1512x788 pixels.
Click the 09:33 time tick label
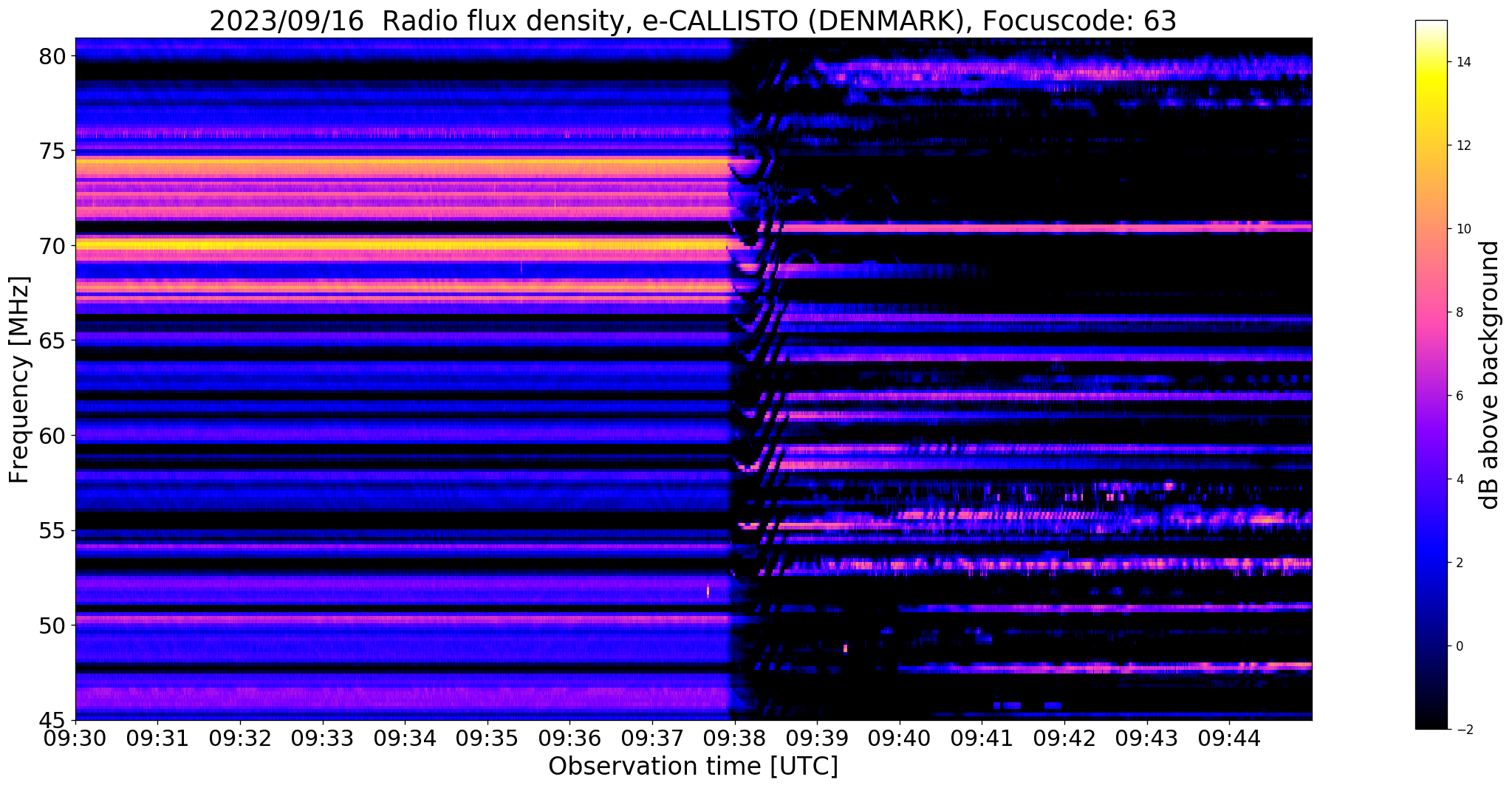click(323, 737)
